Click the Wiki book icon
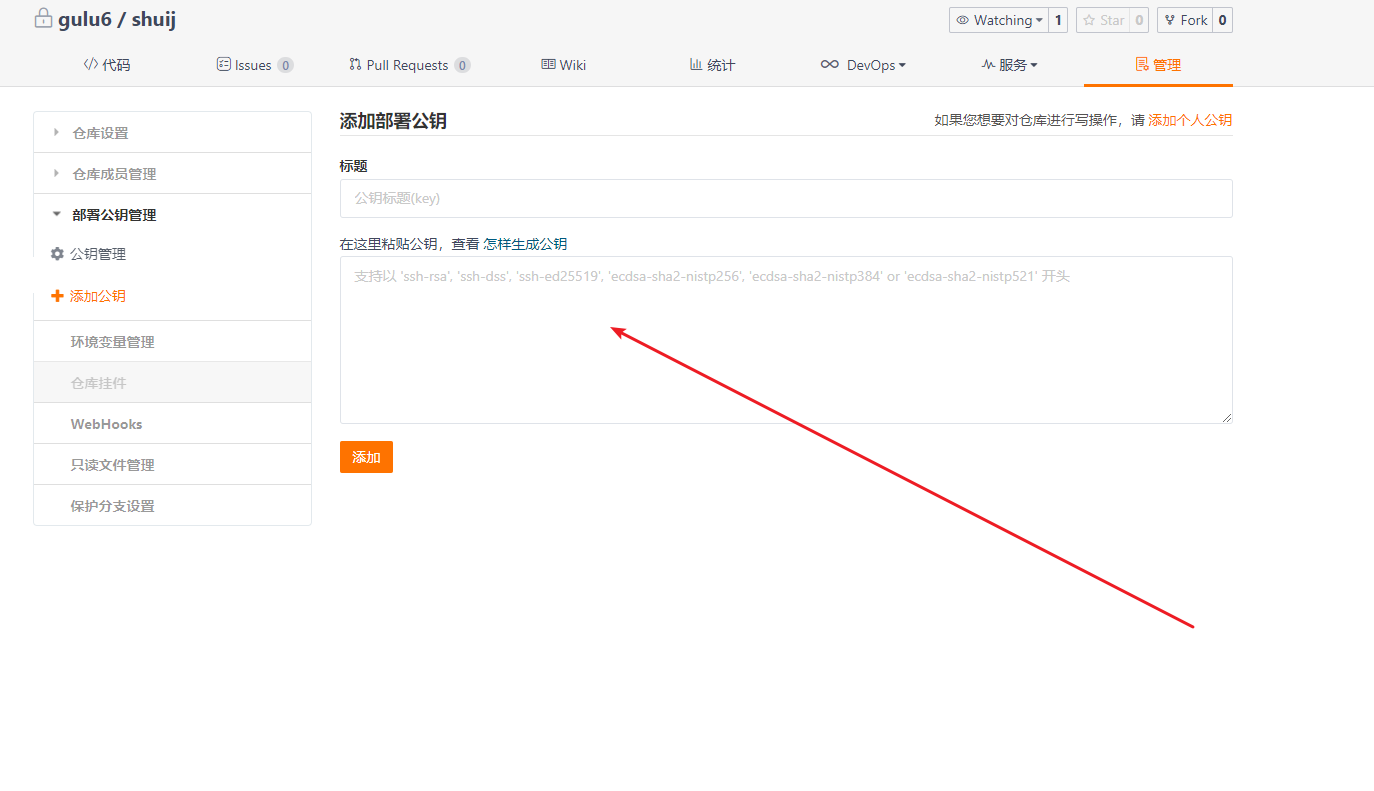Image resolution: width=1374 pixels, height=791 pixels. pos(548,64)
